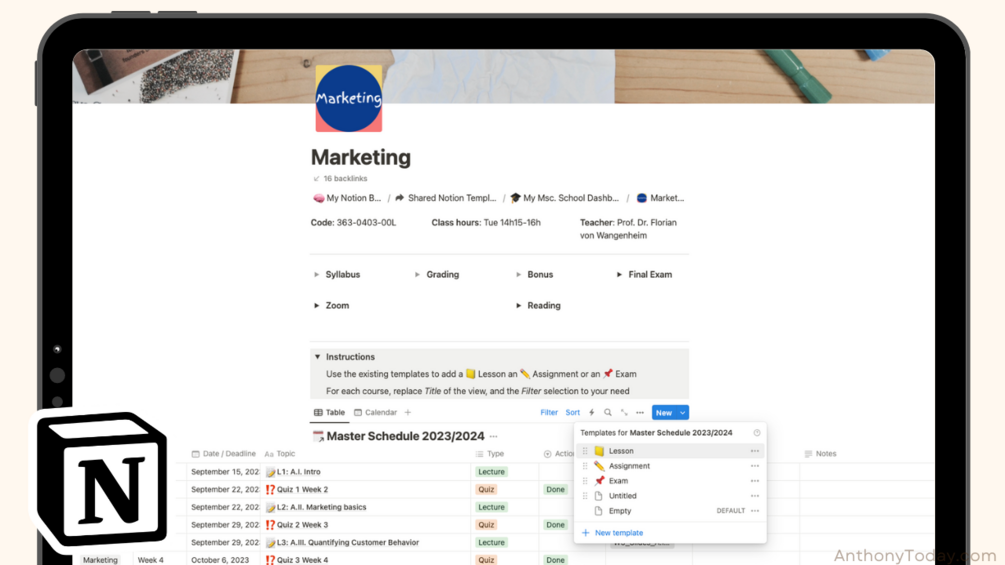1005x565 pixels.
Task: Choose the Untitled template
Action: [670, 496]
